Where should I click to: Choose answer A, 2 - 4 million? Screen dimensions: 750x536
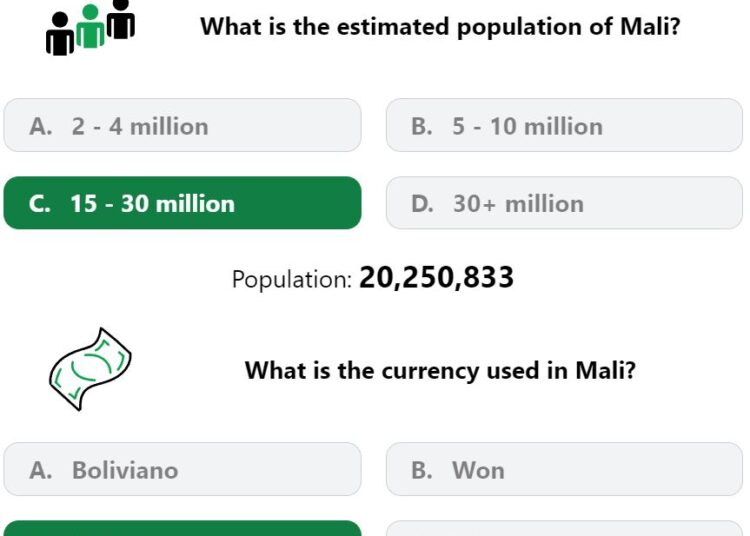[182, 125]
